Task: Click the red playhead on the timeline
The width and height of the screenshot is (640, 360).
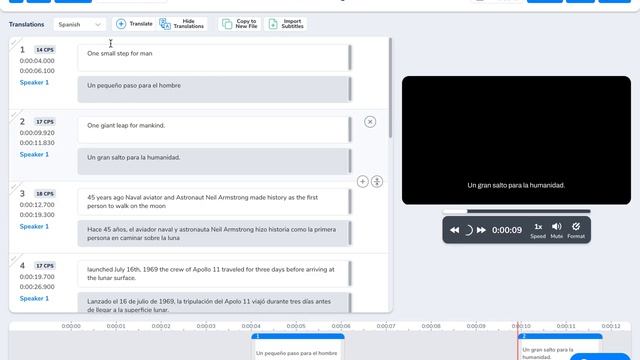Action: (x=518, y=341)
